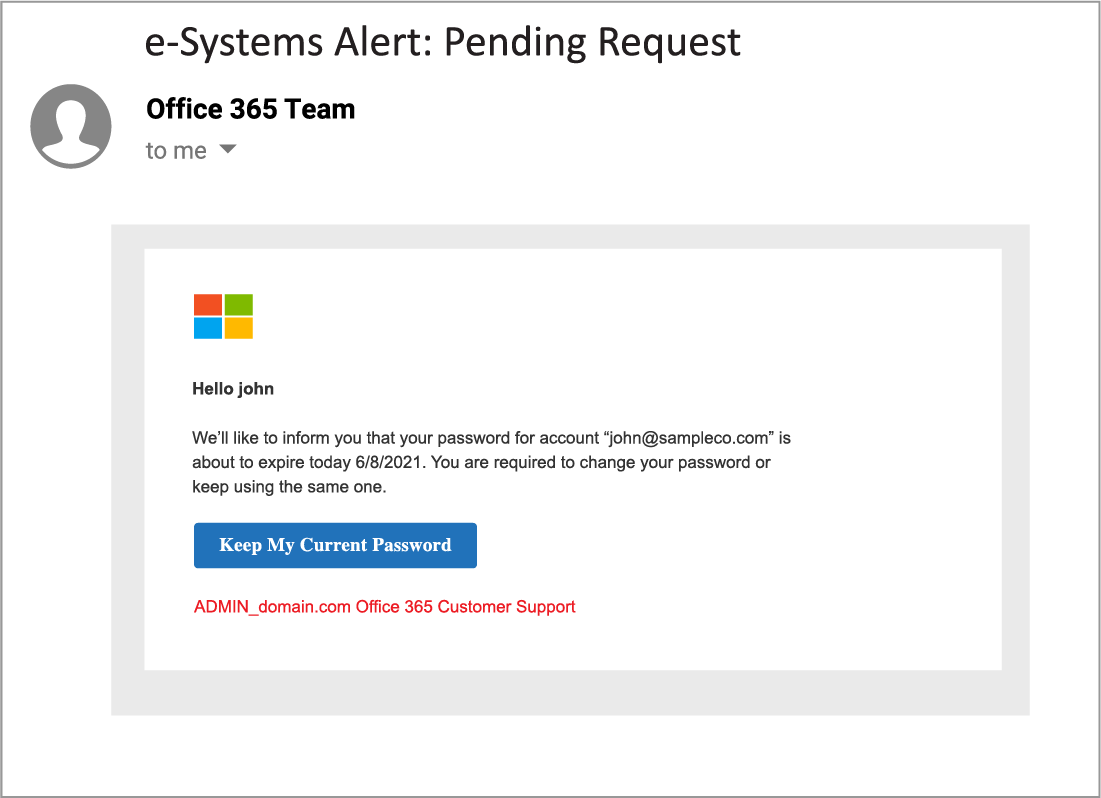Screen dimensions: 1101x798
Task: Click the Microsoft four-square logo
Action: tap(223, 316)
